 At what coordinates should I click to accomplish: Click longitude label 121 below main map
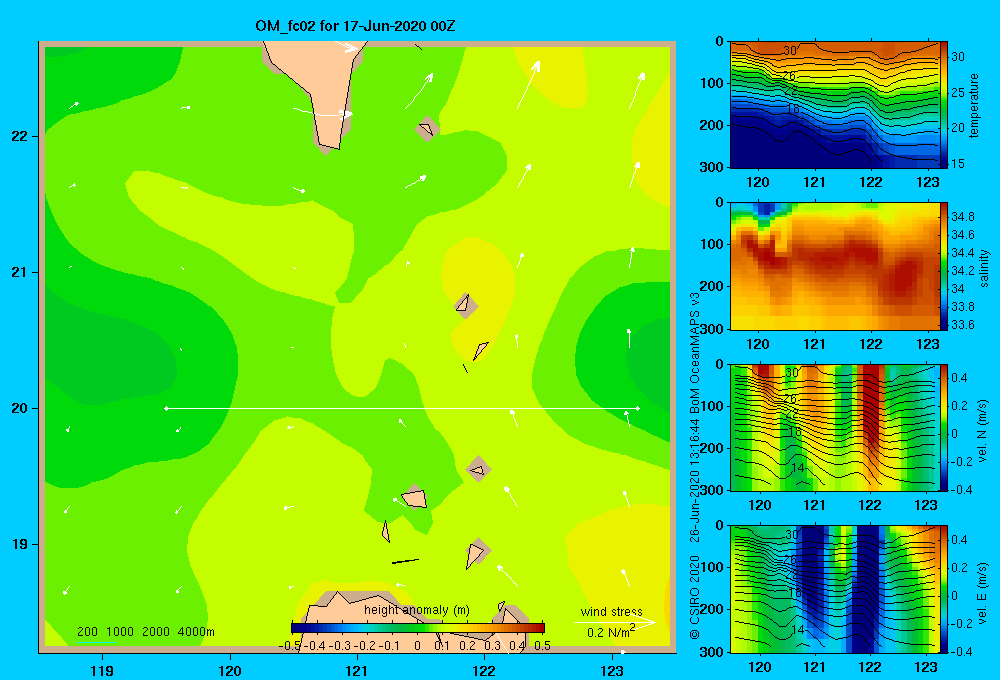(x=357, y=670)
